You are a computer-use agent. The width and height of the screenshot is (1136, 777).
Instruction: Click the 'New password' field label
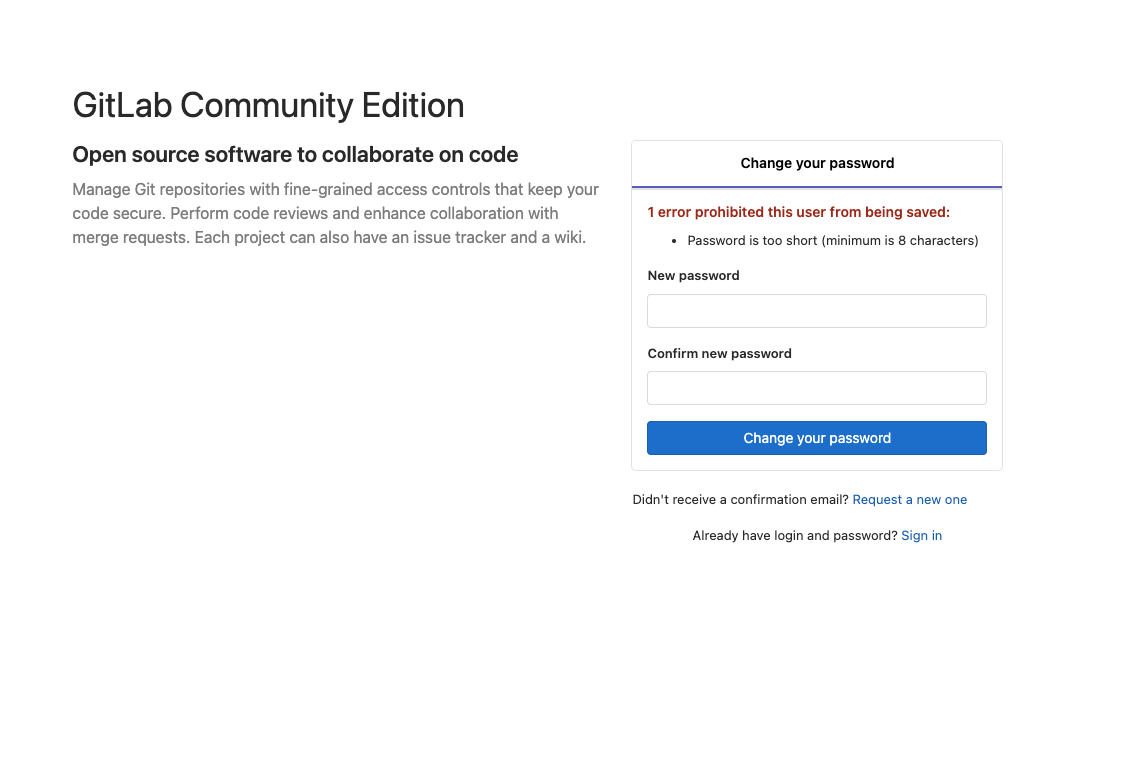point(693,275)
